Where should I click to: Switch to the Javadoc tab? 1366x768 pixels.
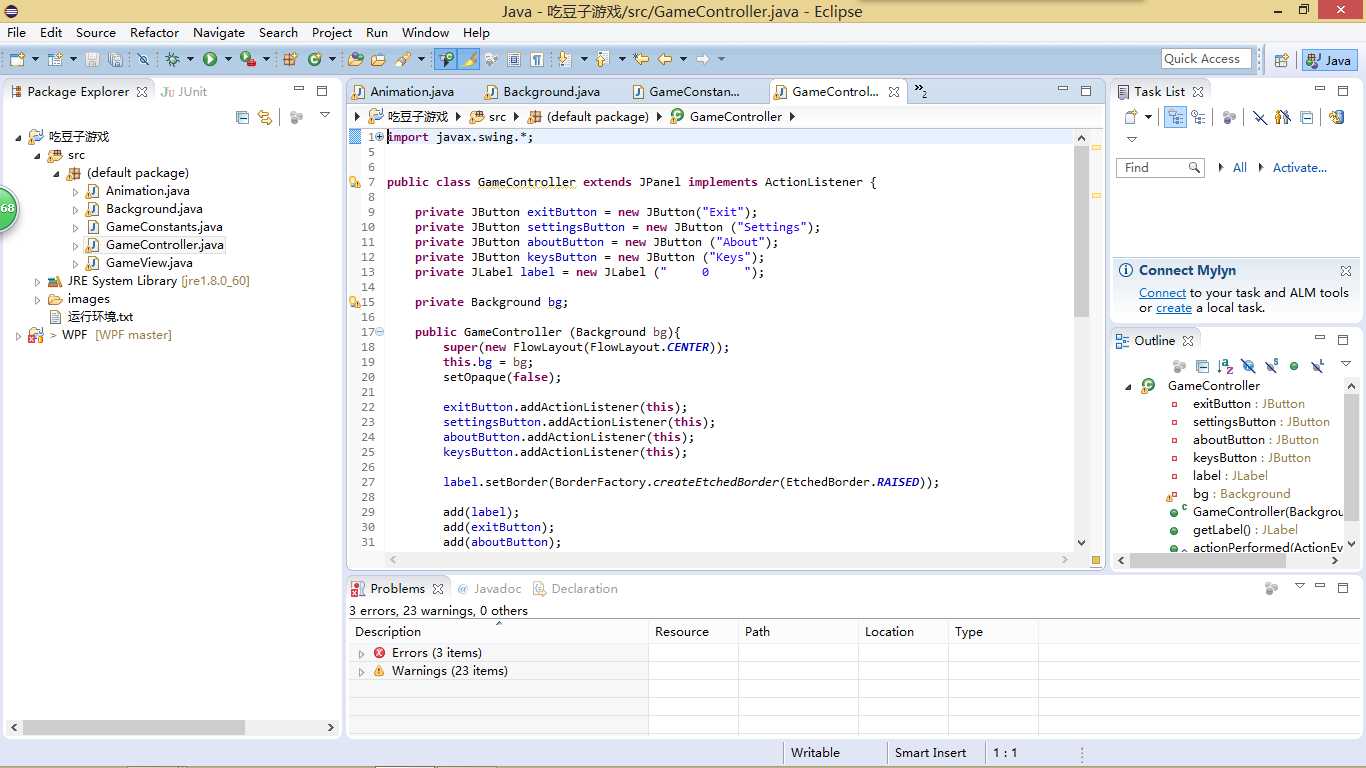coord(490,589)
